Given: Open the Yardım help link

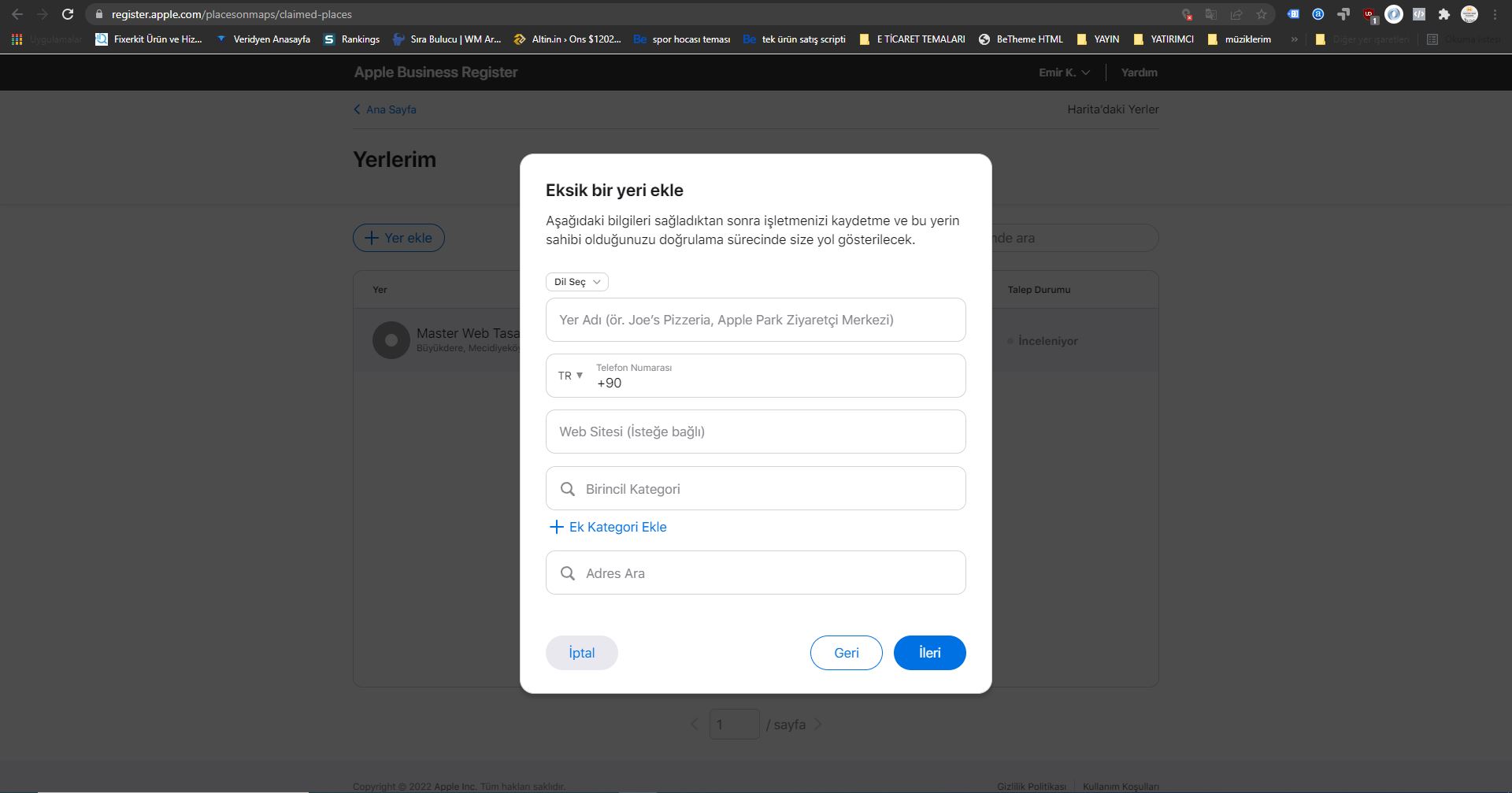Looking at the screenshot, I should (x=1139, y=72).
